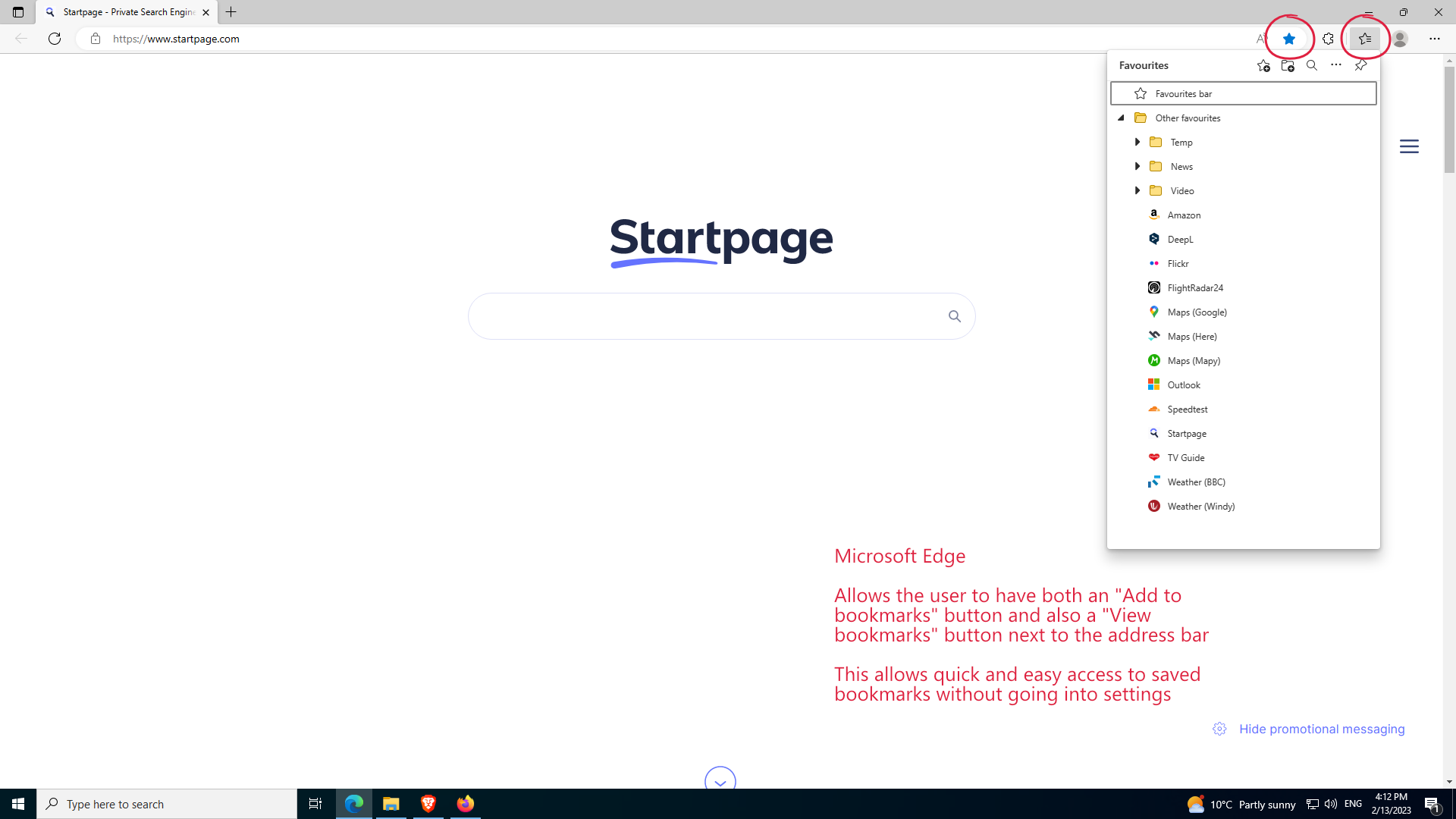Open the browser Extensions puzzle icon
The image size is (1456, 819).
pyautogui.click(x=1328, y=39)
